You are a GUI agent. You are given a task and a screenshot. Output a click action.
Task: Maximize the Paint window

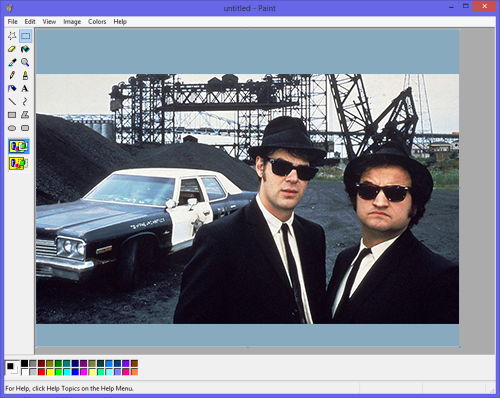pos(466,6)
